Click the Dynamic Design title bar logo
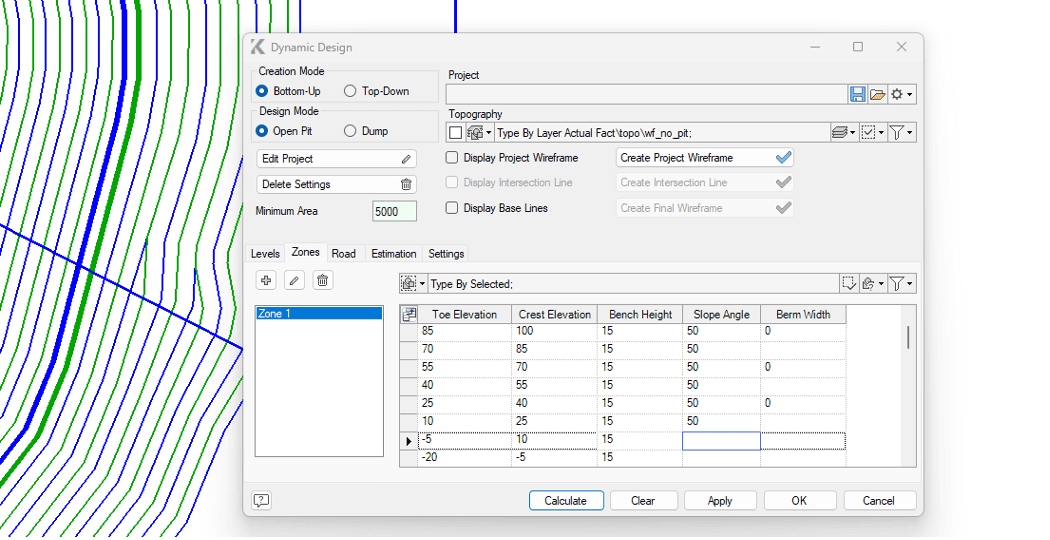 pyautogui.click(x=258, y=47)
